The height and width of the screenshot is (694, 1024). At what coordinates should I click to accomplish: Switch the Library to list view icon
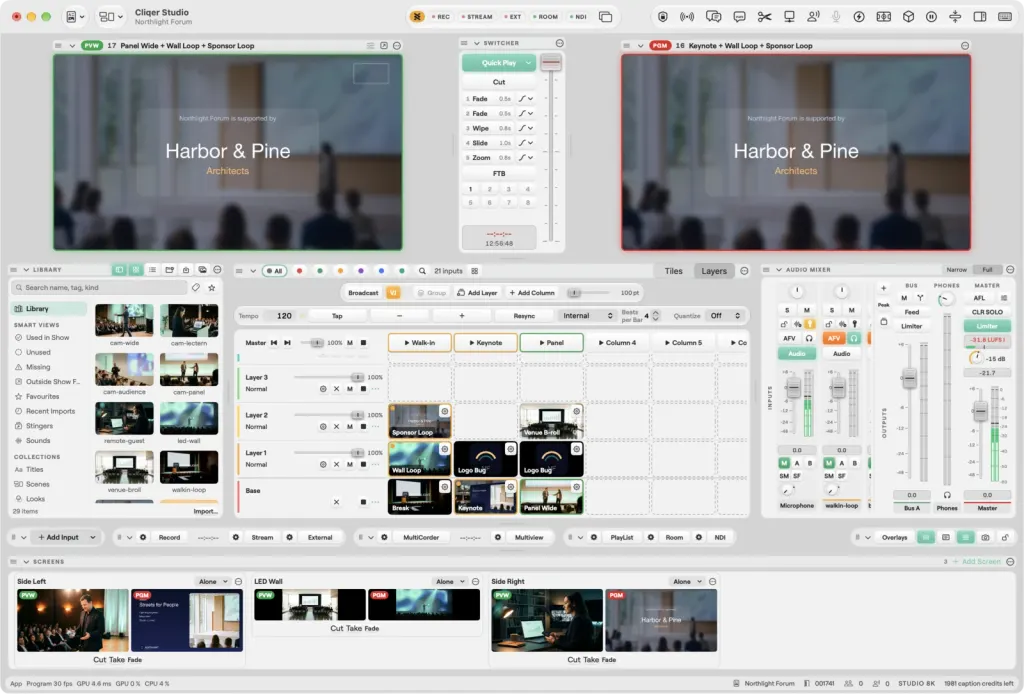coord(152,270)
